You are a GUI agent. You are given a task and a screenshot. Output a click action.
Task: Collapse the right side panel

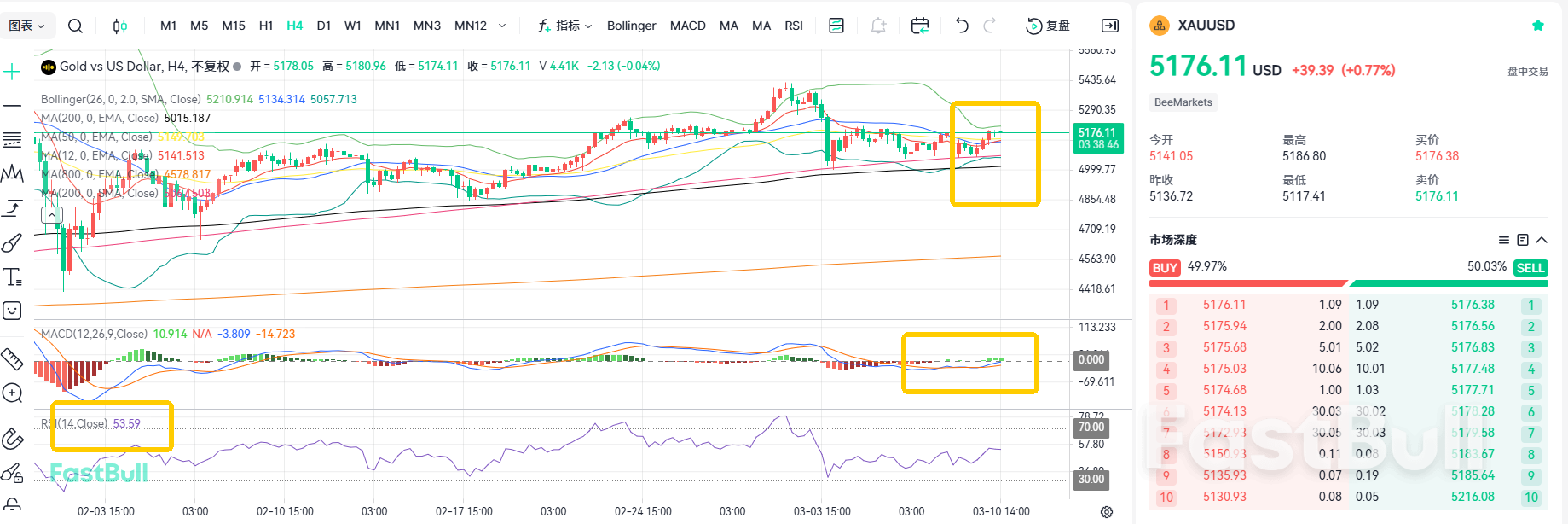(x=1109, y=26)
